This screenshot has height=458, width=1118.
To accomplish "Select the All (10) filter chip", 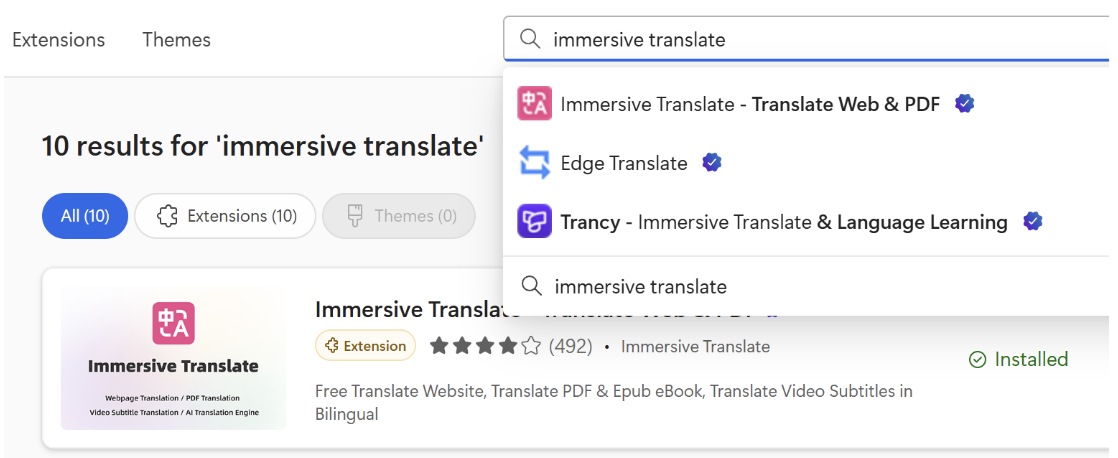I will (85, 216).
